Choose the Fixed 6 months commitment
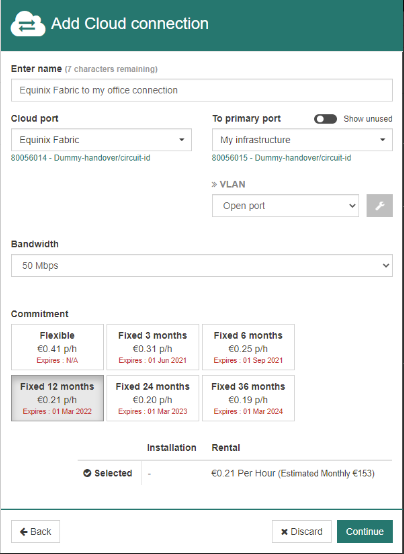 coord(248,347)
